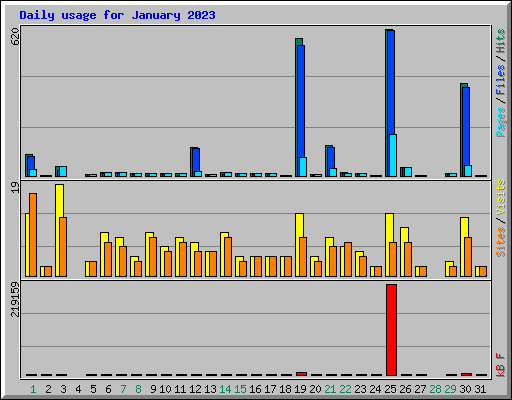This screenshot has height=400, width=512.
Task: Click the 620 axis maximum label
Action: click(x=15, y=37)
